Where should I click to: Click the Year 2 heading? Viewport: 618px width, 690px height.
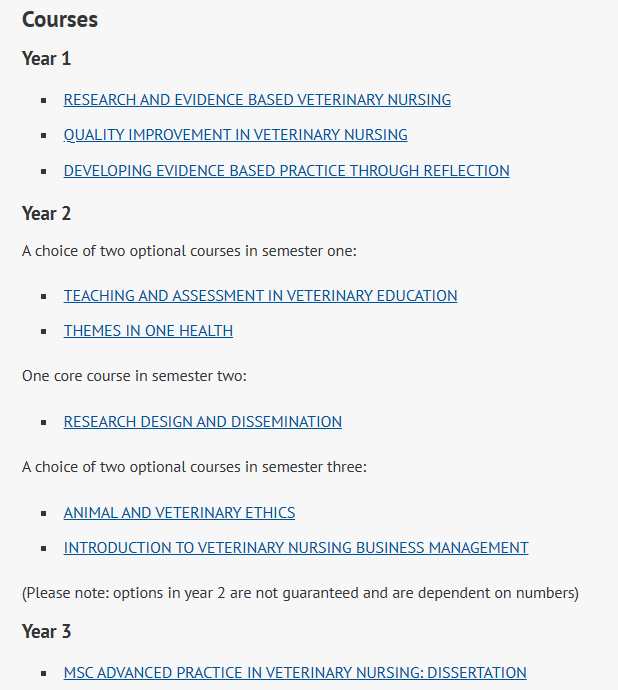46,213
